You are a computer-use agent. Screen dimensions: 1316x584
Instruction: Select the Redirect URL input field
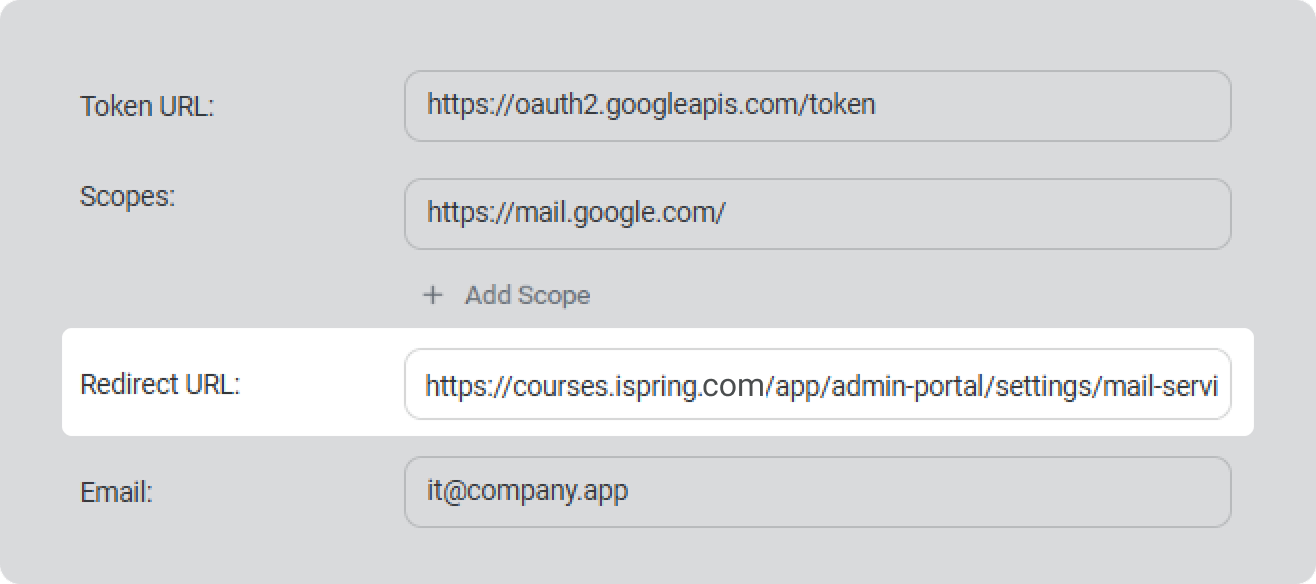click(816, 384)
